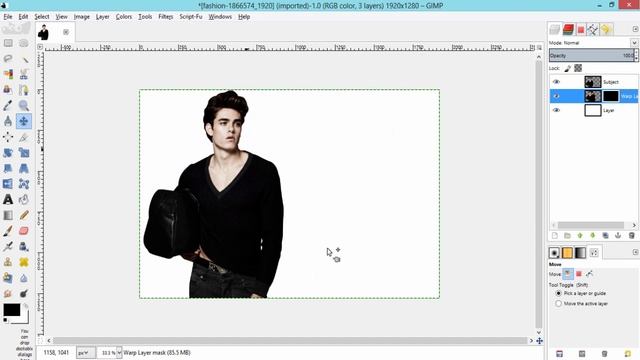This screenshot has height=360, width=640.
Task: Select the Dodge/Burn tool
Action: pos(24,293)
